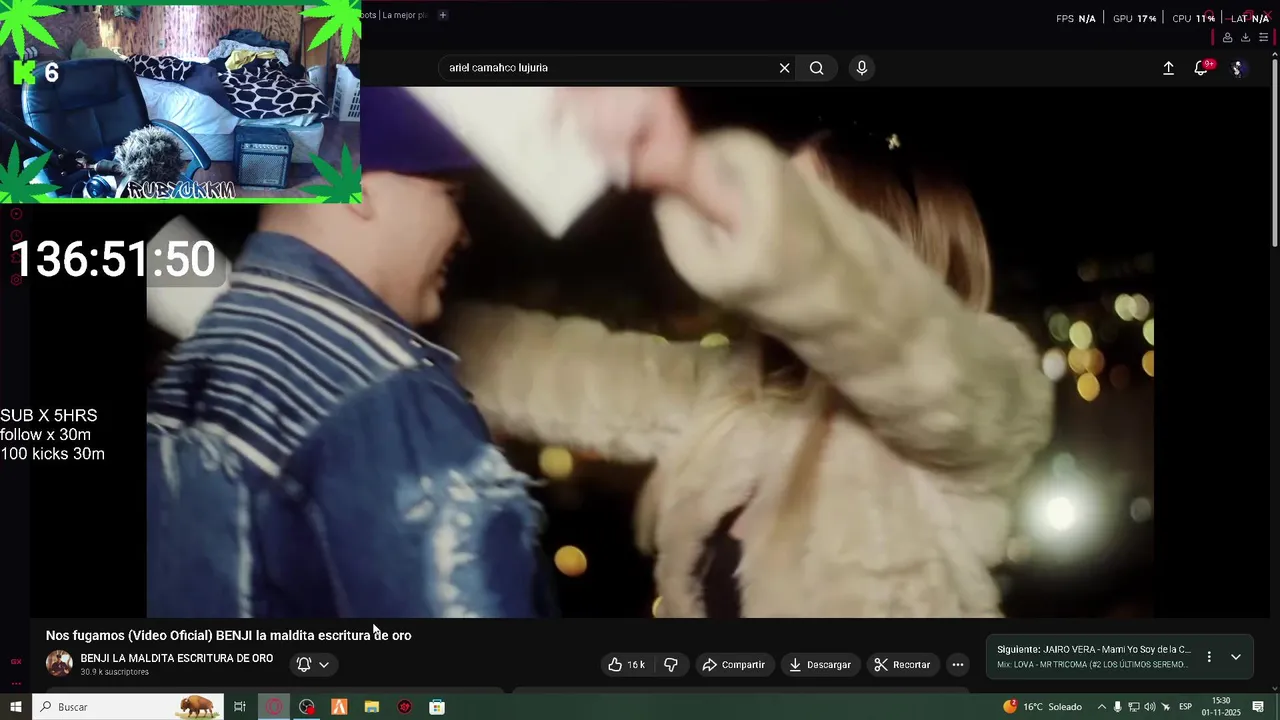
Task: Click the microphone tray icon
Action: 1118,707
